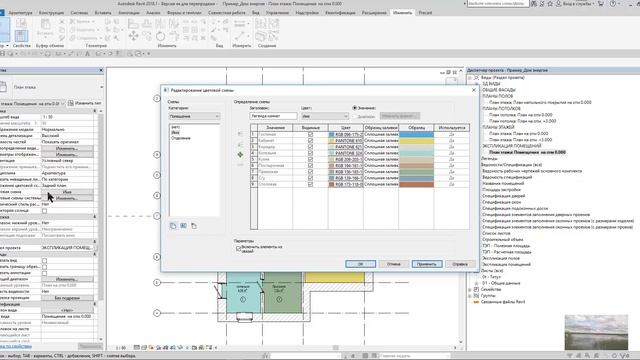640x360 pixels.
Task: Click the Изменить тип icon in properties panel
Action: tap(71, 103)
